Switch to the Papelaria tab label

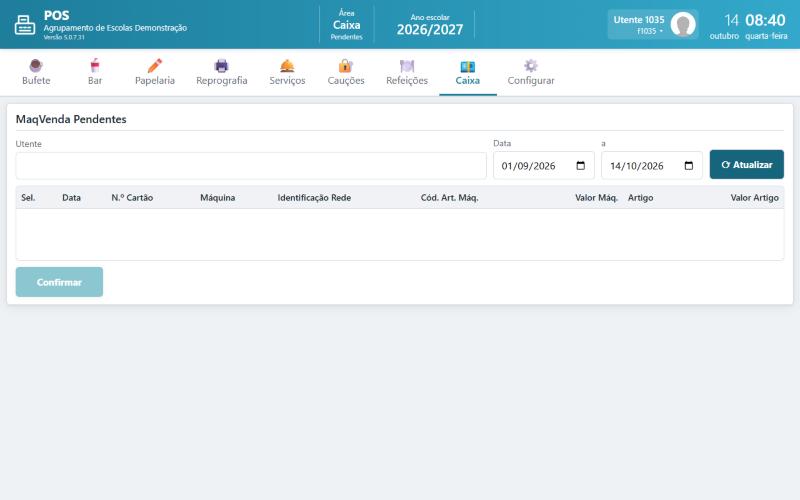tap(155, 81)
